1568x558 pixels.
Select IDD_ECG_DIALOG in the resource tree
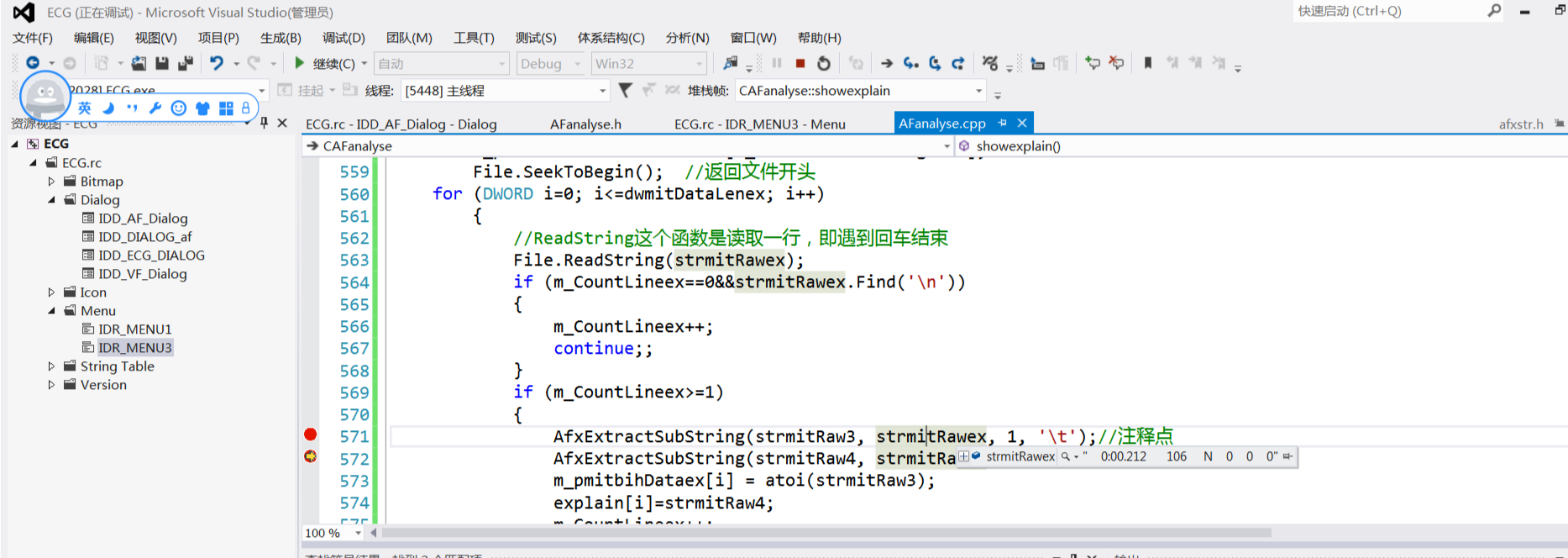point(151,255)
